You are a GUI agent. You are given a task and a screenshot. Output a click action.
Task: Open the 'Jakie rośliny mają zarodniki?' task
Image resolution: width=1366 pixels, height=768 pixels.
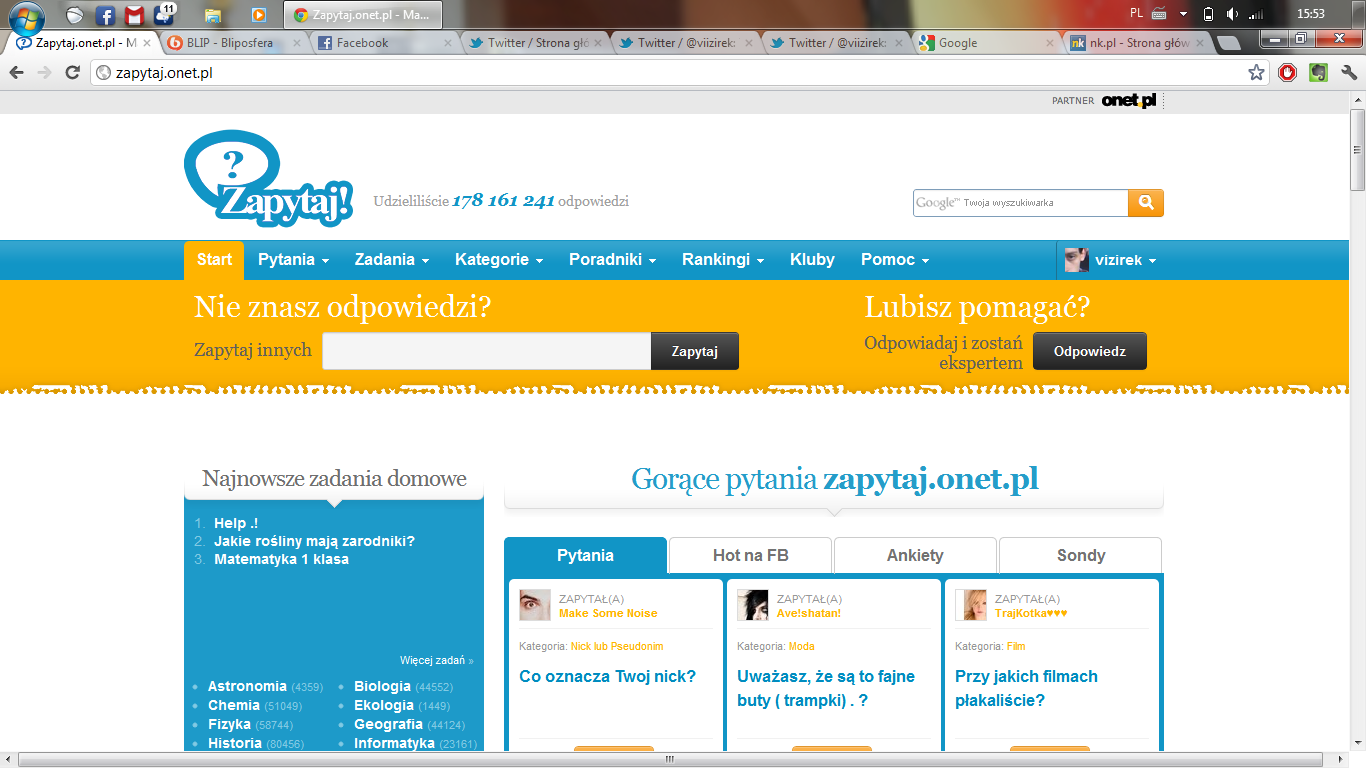click(x=314, y=541)
